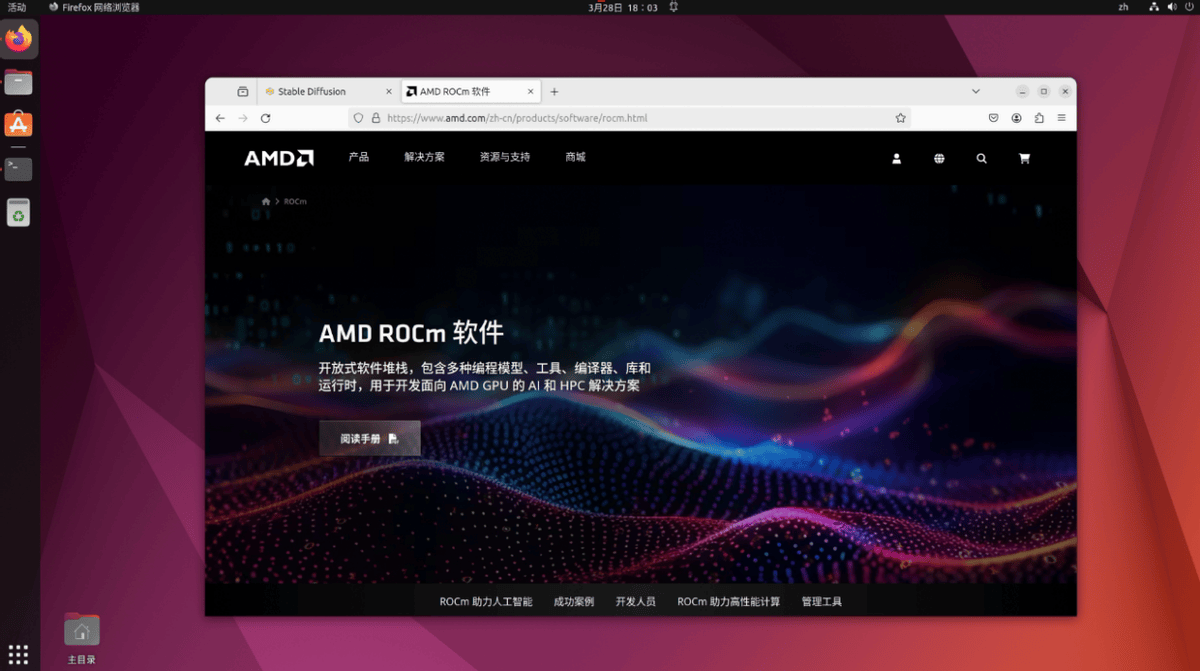Open the globe language selector icon
Viewport: 1200px width, 671px height.
(938, 158)
